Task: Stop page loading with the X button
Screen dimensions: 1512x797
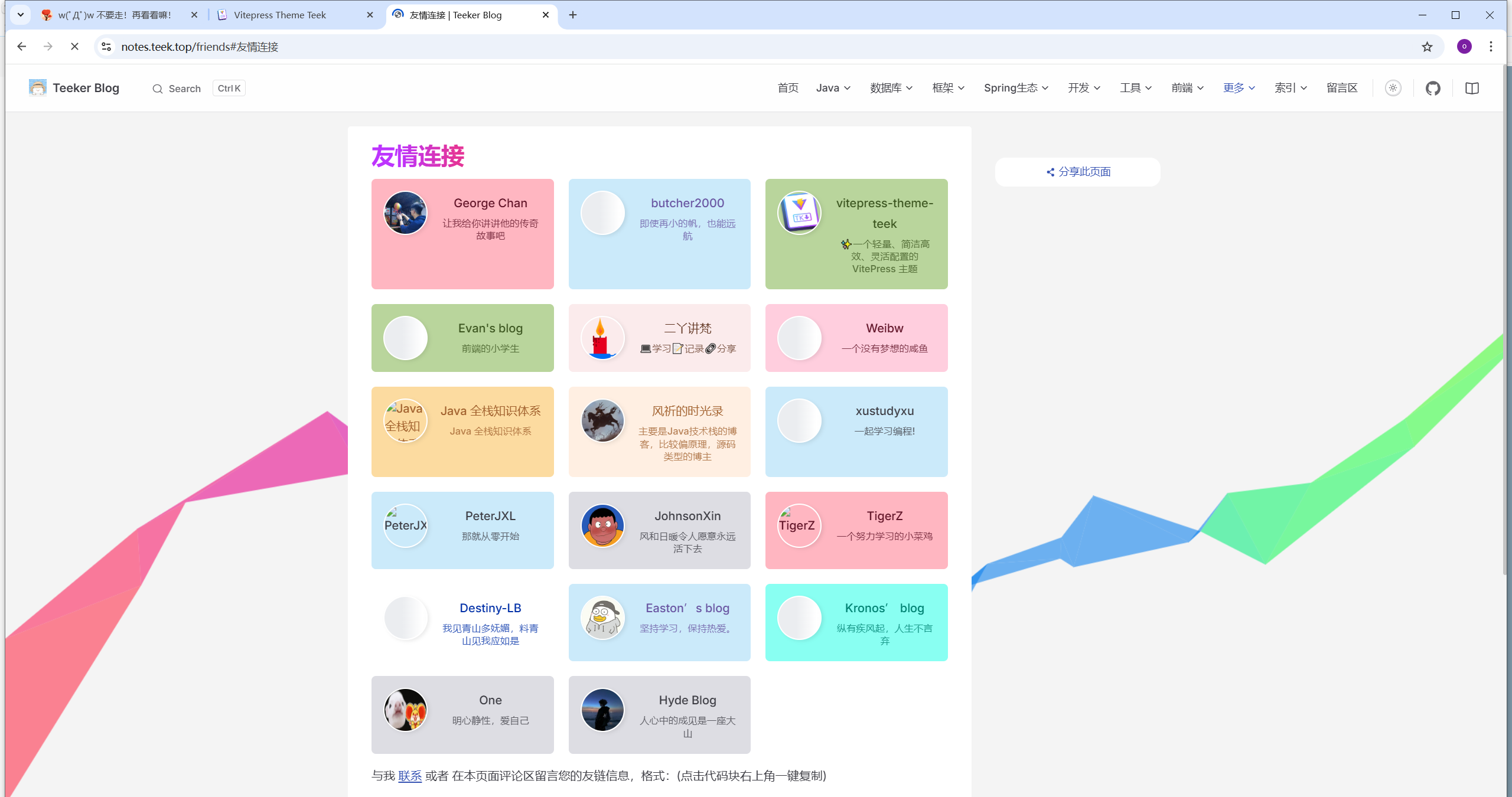Action: 74,47
